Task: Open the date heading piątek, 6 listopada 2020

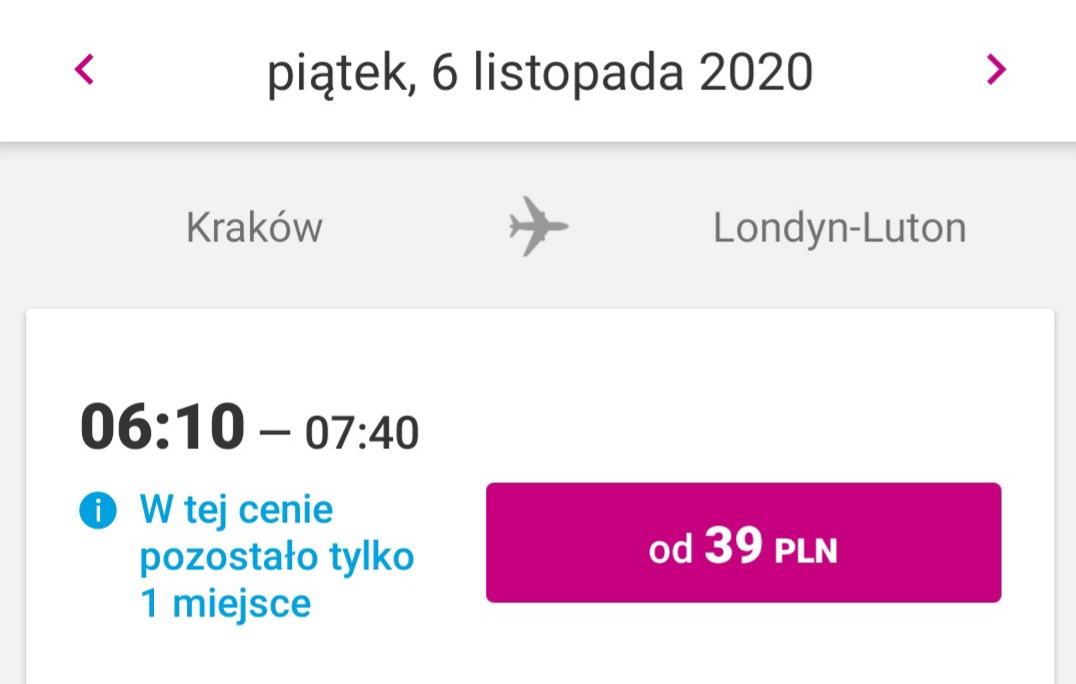Action: 540,73
